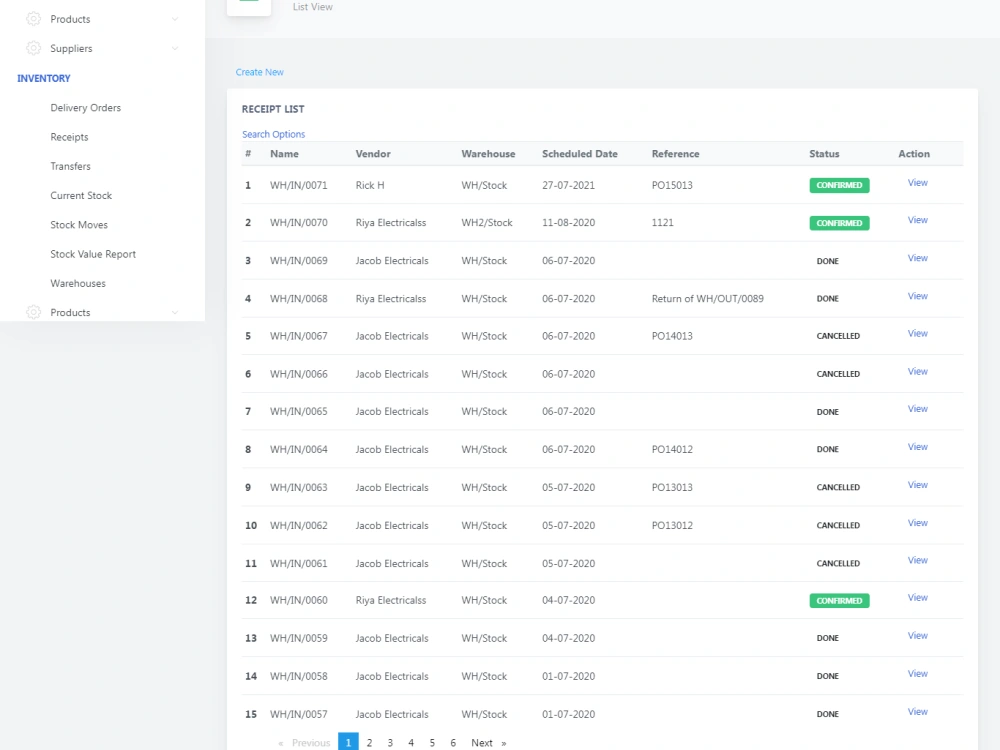Go to pagination page 6
The height and width of the screenshot is (750, 1000).
[x=453, y=743]
